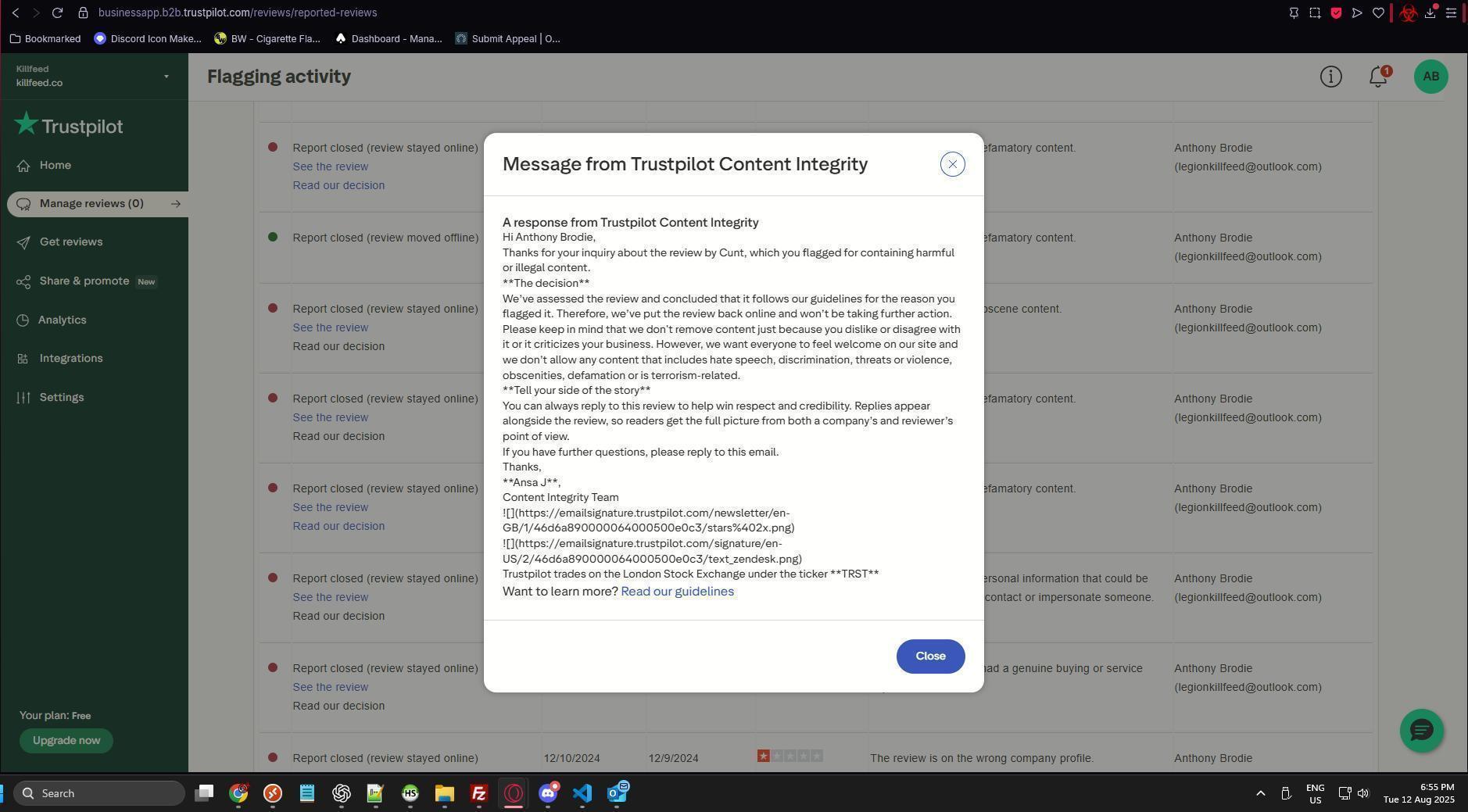Open the Dashboard - Mana... bookmark
1468x812 pixels.
pos(388,38)
